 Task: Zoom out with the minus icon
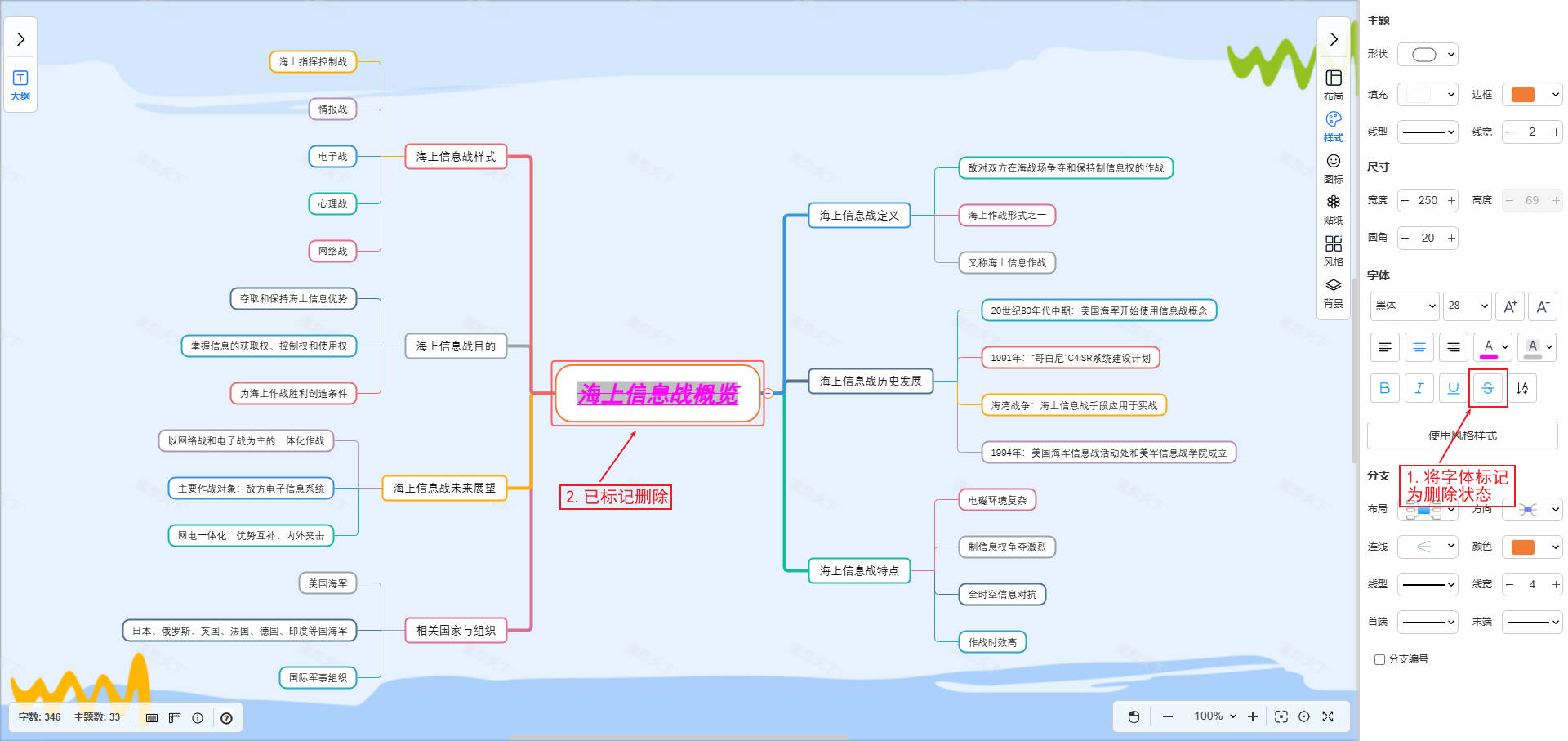[1168, 716]
